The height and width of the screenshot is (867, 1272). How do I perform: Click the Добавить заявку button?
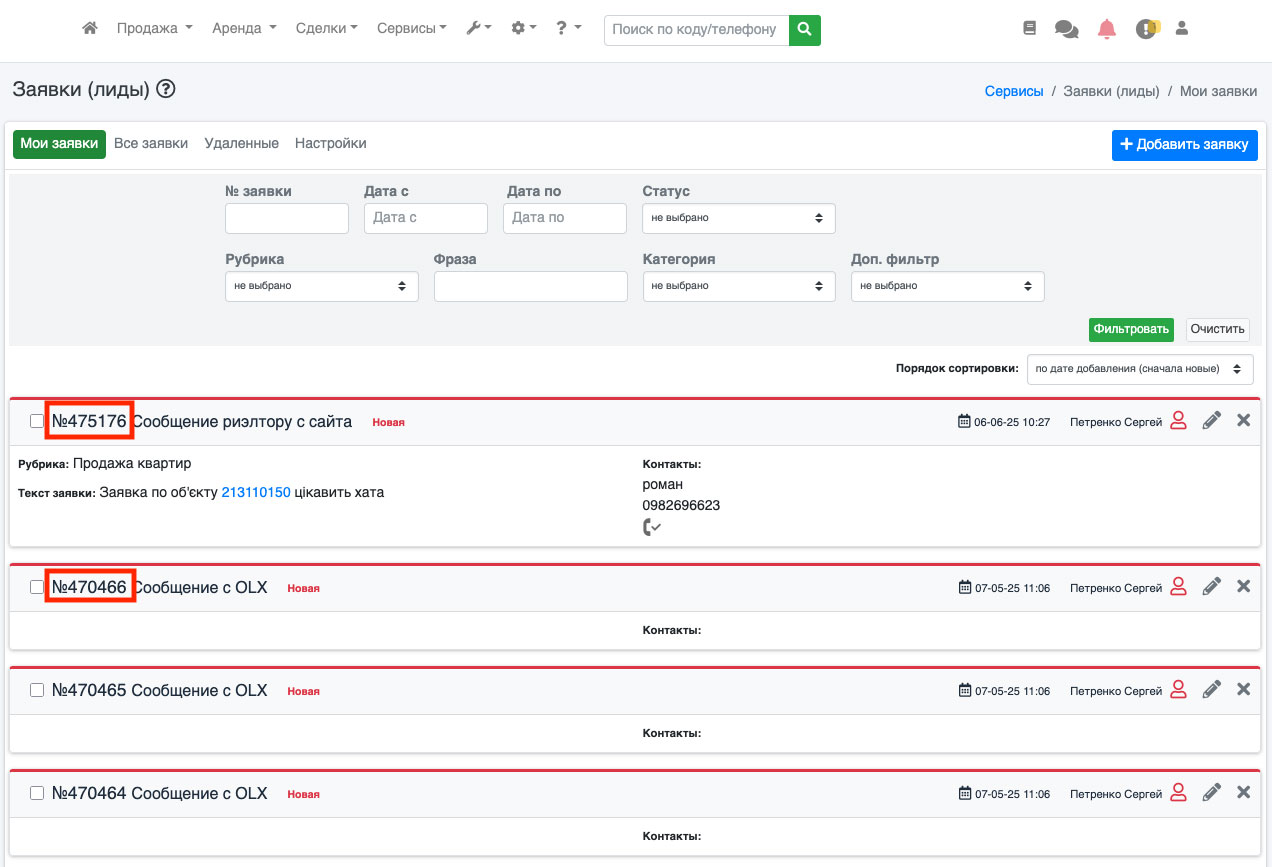[x=1184, y=144]
